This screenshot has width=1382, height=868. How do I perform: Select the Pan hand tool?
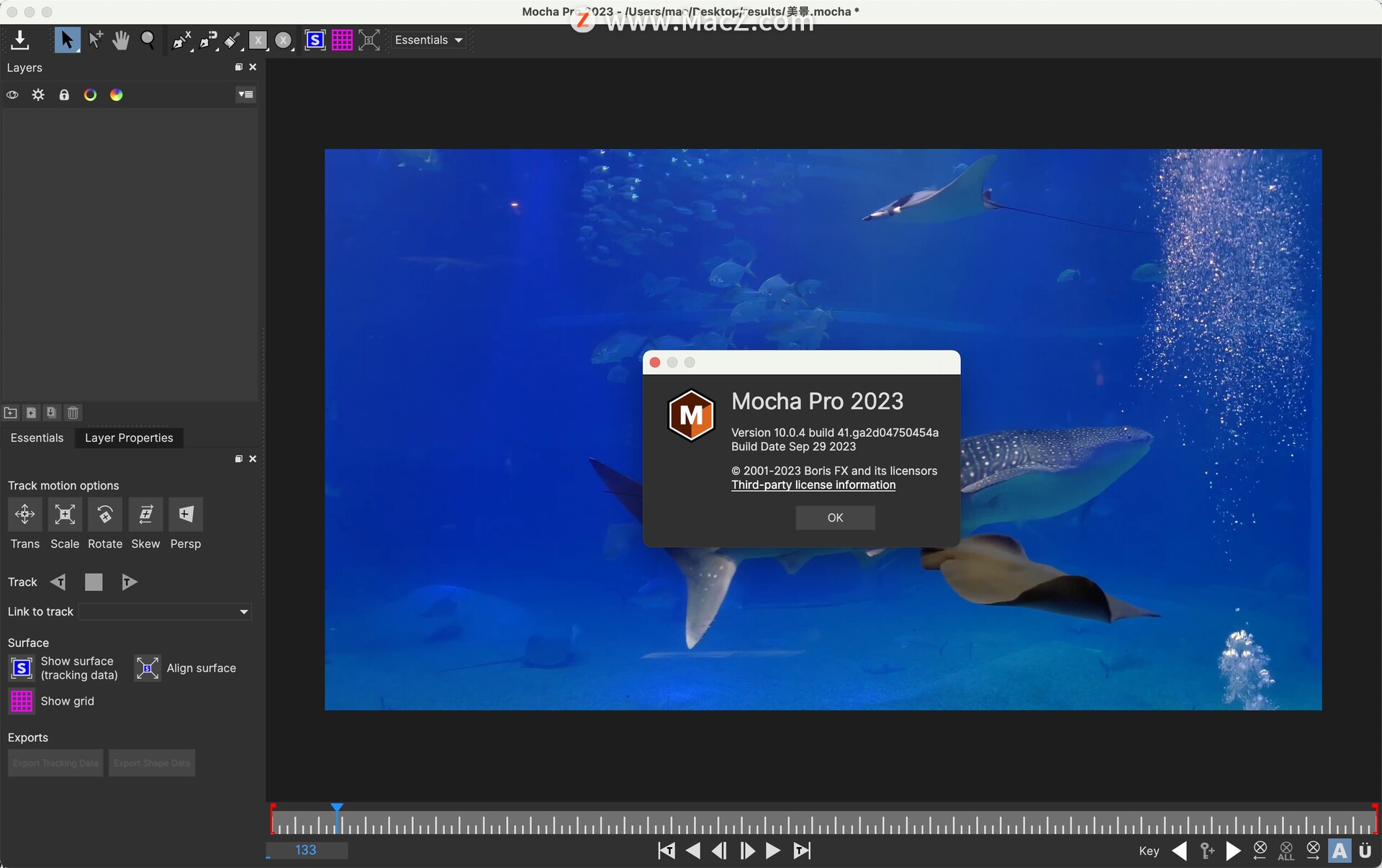coord(121,40)
